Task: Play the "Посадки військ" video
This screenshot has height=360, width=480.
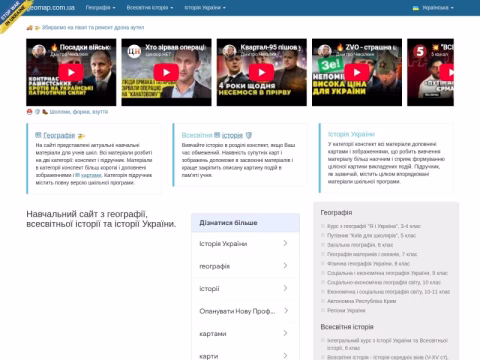Action: [71, 72]
